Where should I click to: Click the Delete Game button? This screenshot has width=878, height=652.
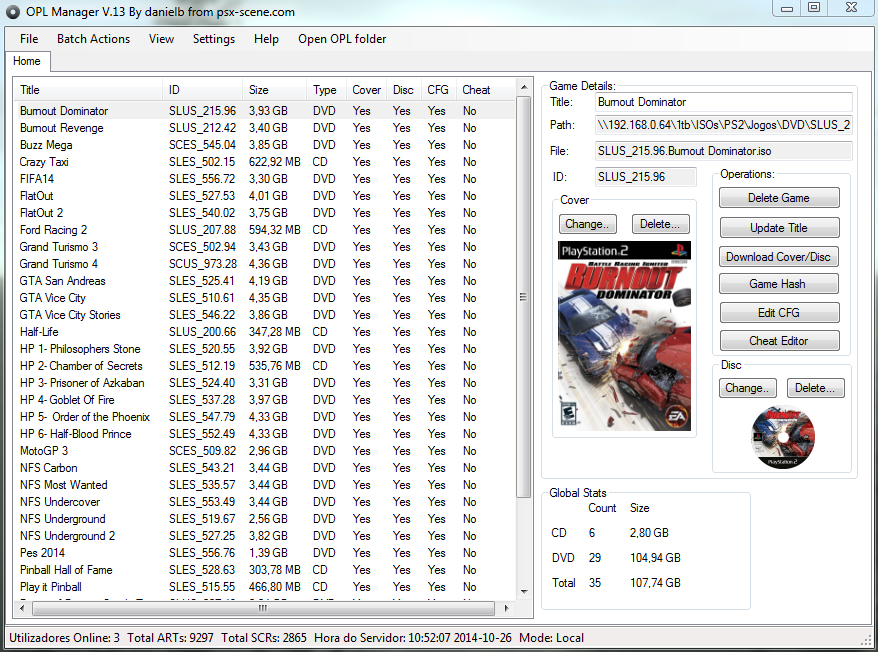[x=779, y=198]
